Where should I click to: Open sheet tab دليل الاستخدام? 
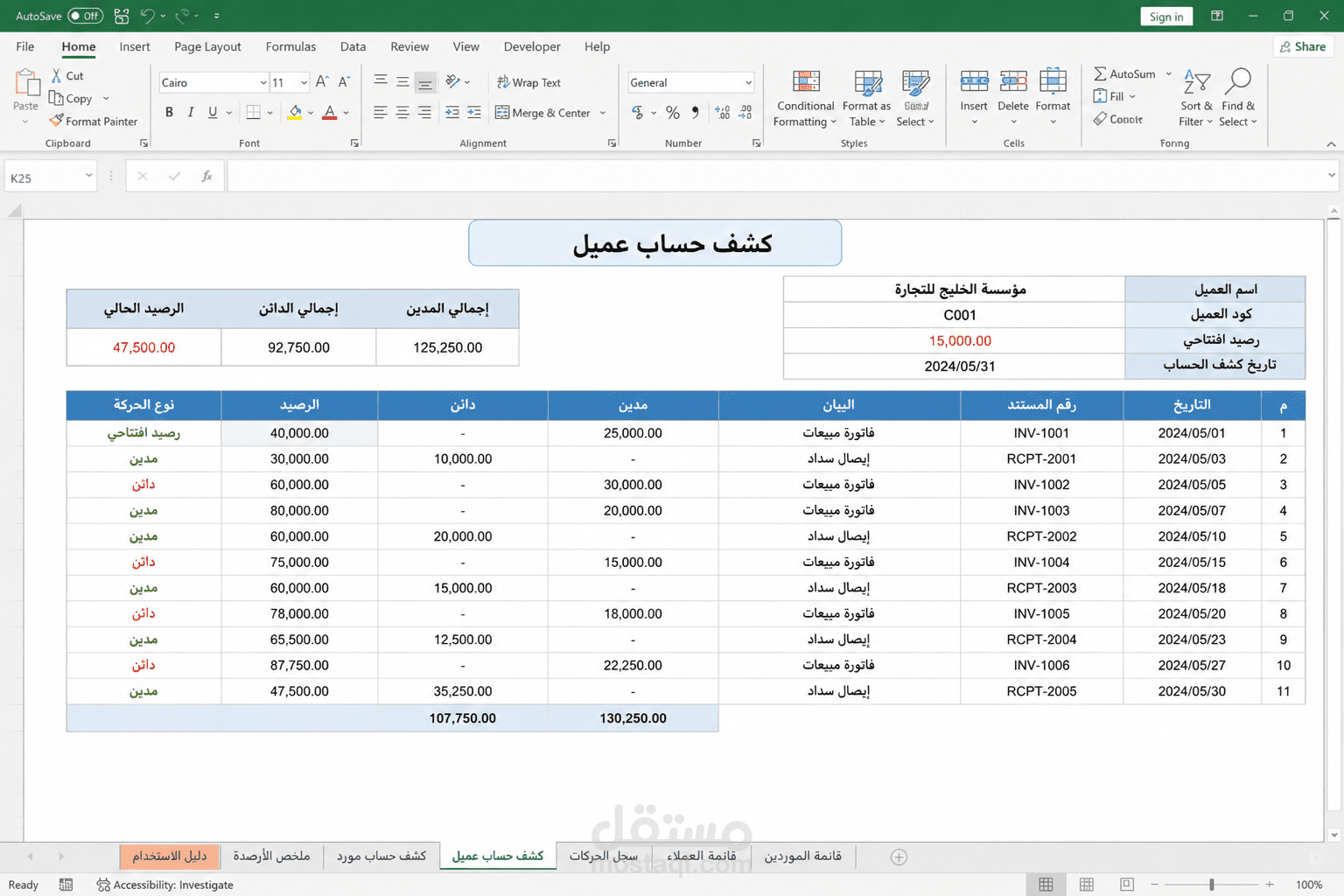pos(169,856)
